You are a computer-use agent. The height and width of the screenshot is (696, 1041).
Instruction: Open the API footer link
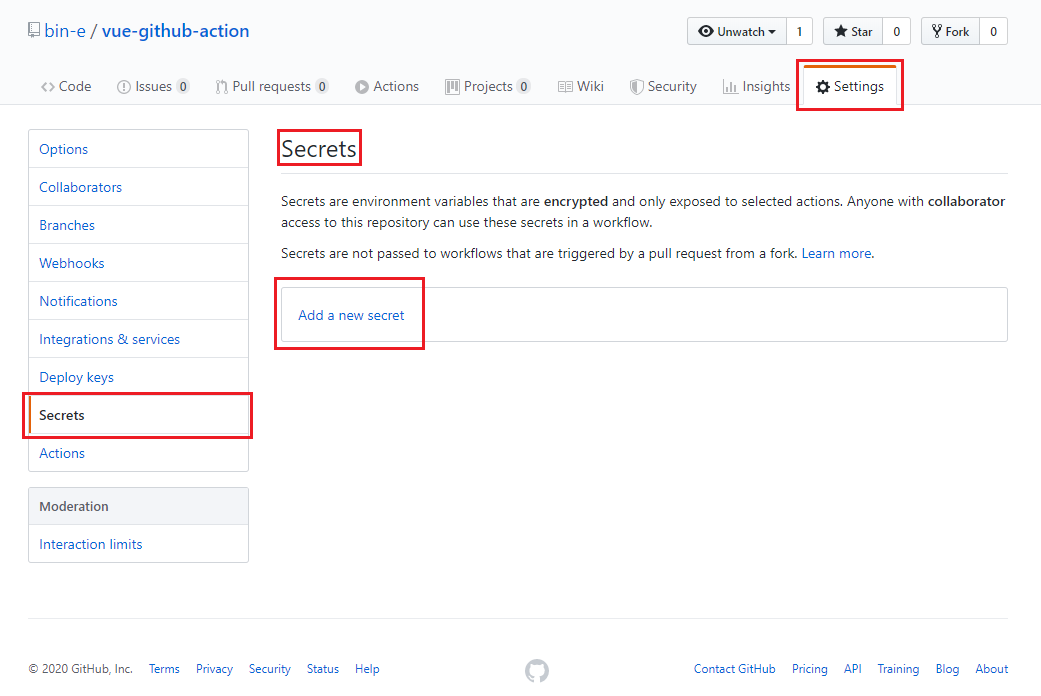(852, 669)
